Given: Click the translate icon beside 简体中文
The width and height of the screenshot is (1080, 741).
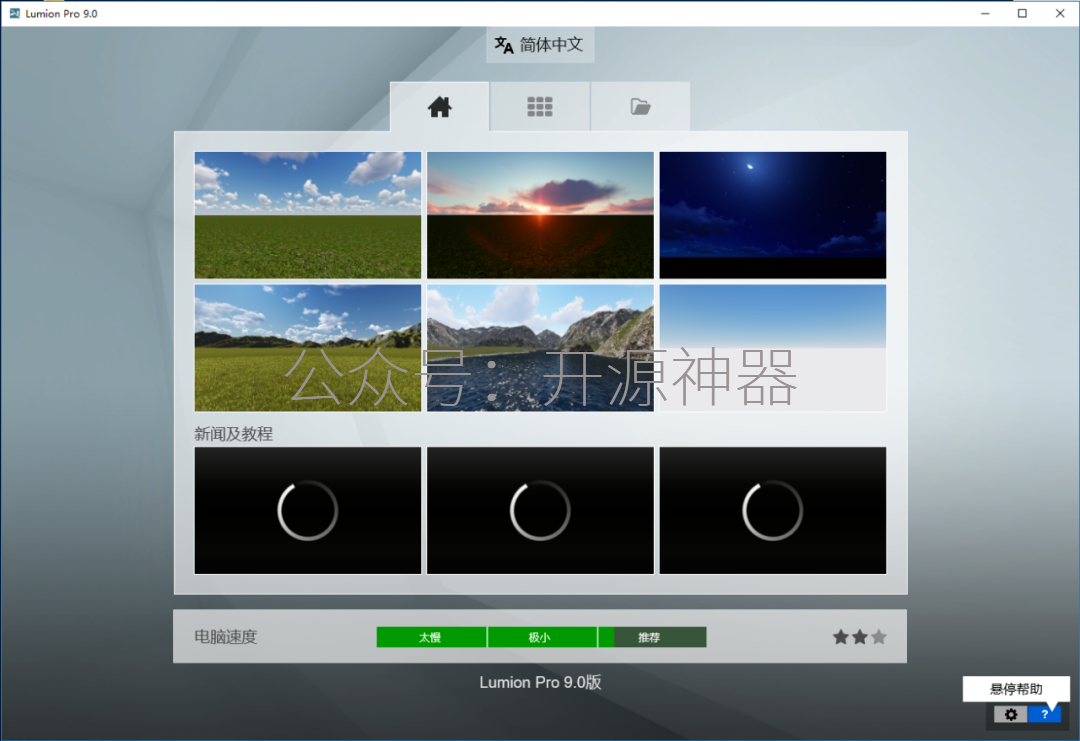Looking at the screenshot, I should point(503,45).
